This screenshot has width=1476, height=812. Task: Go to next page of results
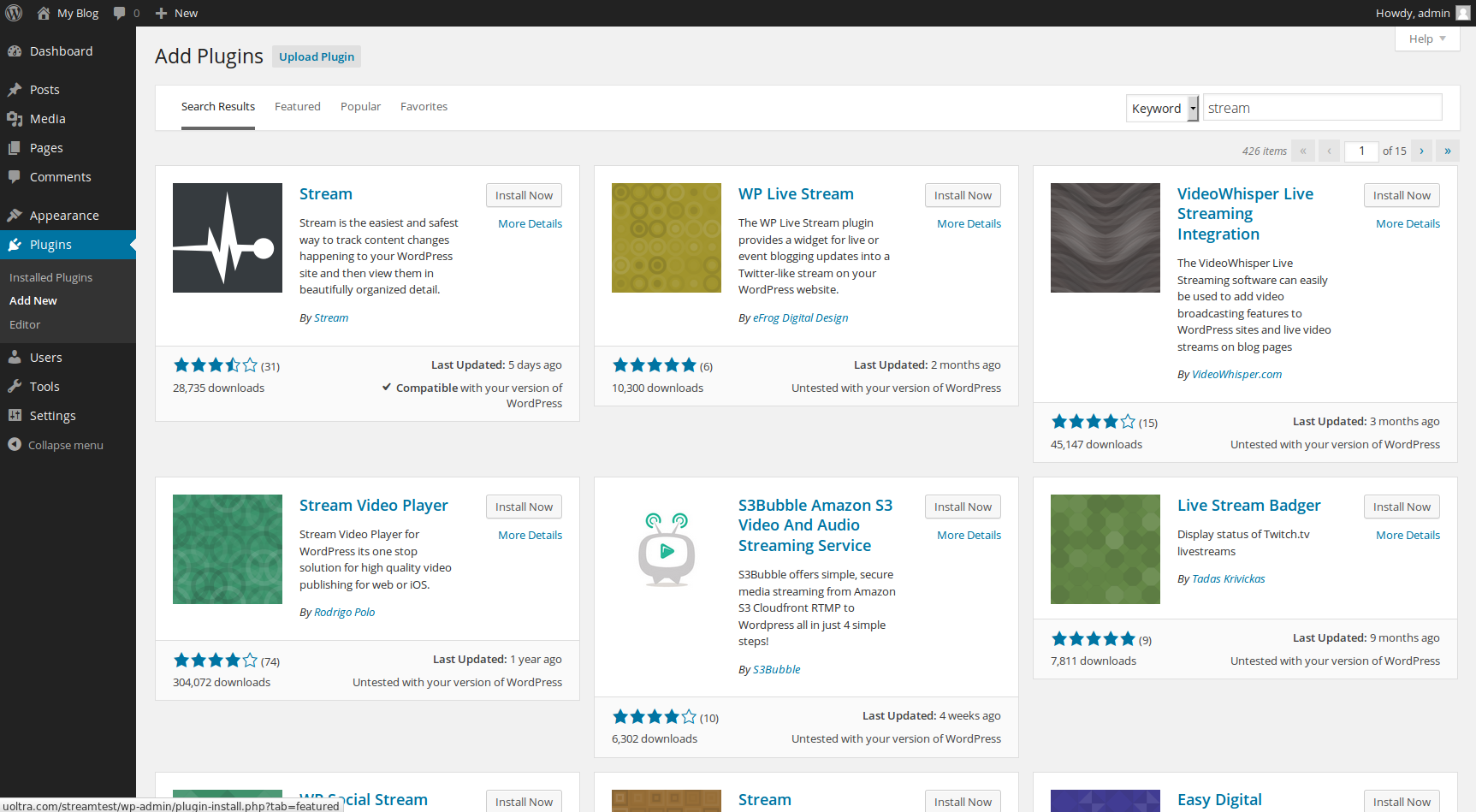coord(1422,151)
